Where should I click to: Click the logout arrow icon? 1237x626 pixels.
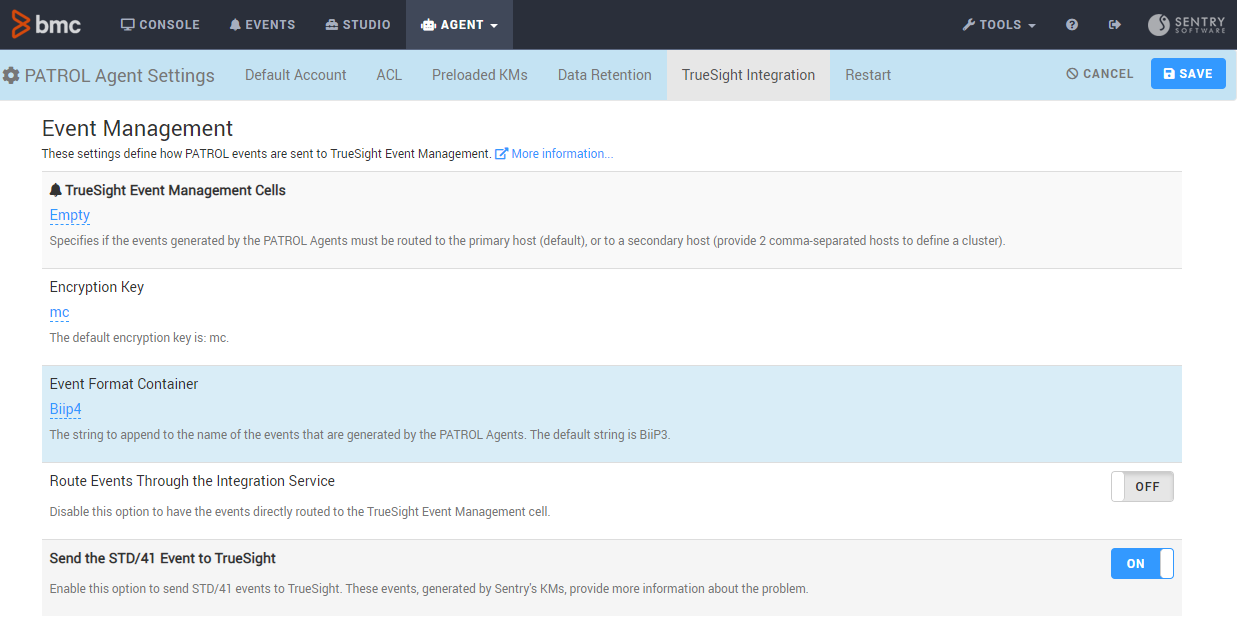coord(1115,25)
